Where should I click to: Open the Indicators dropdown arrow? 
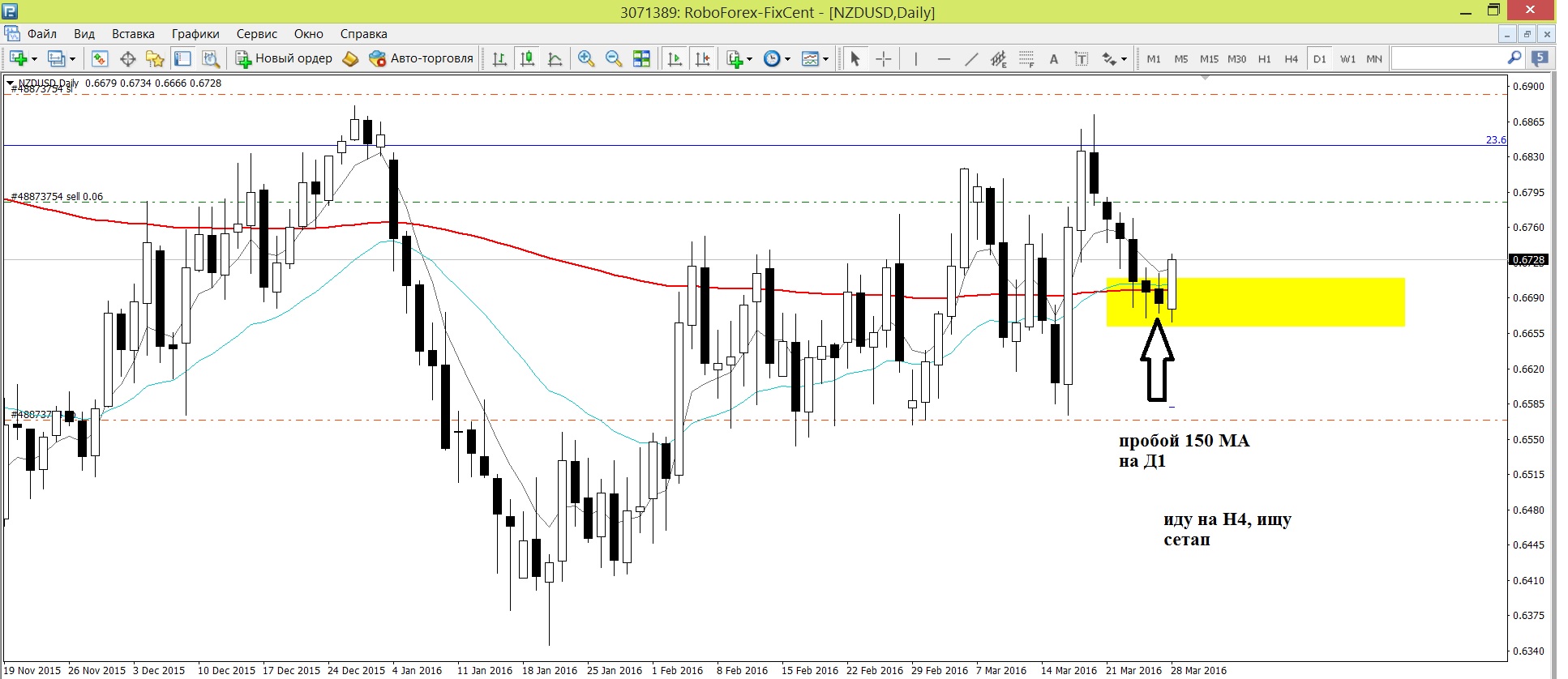click(749, 58)
